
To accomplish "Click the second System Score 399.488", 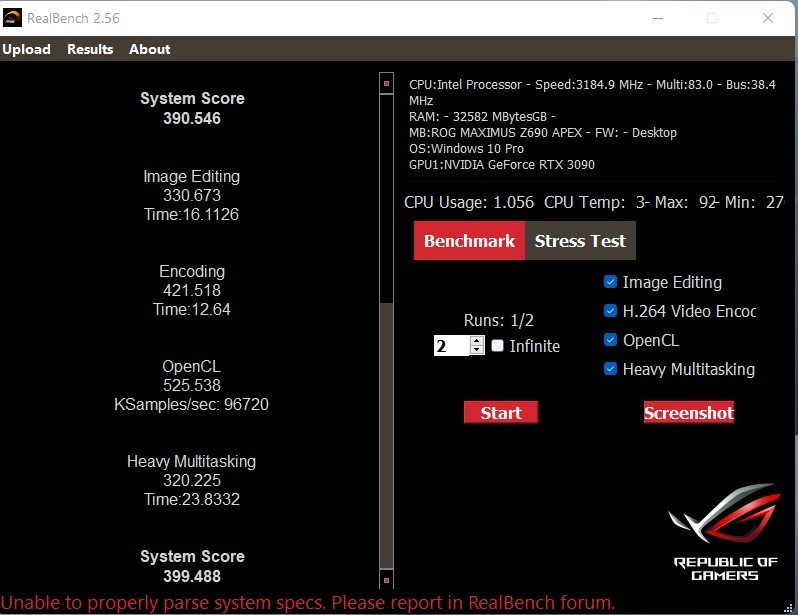I will point(192,576).
